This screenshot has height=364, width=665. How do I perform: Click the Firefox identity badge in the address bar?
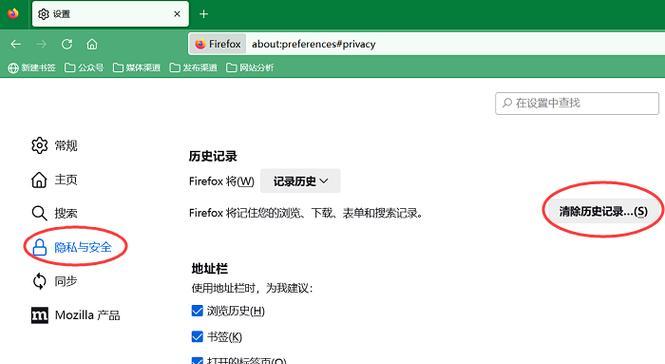[218, 44]
